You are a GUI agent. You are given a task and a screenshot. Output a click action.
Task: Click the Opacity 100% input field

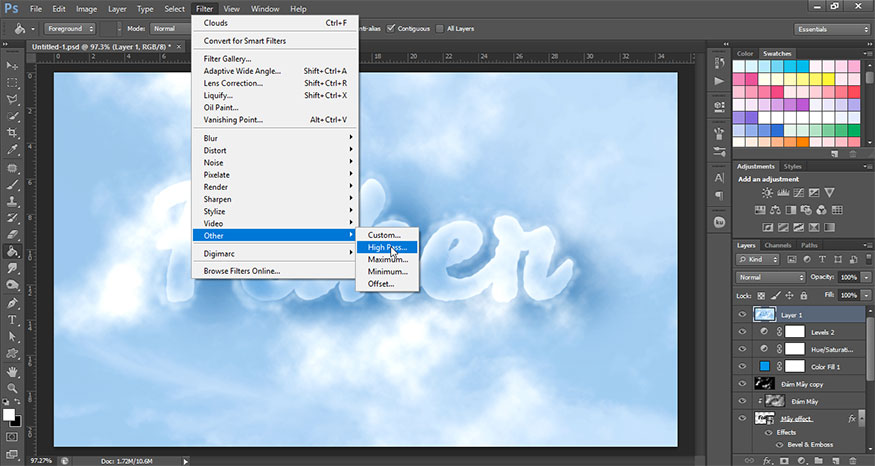[x=848, y=277]
